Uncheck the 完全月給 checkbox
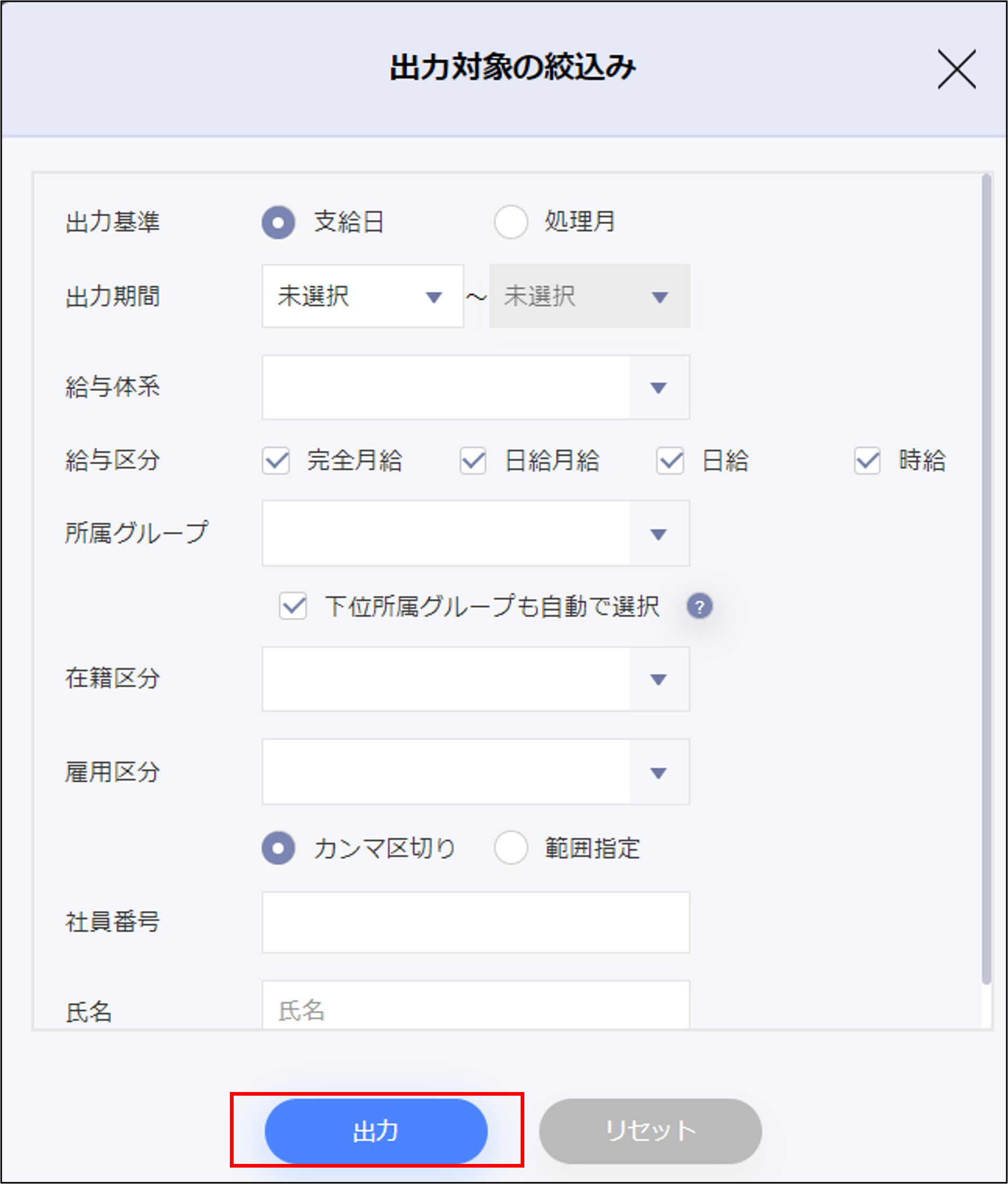The height and width of the screenshot is (1184, 1008). pos(276,461)
